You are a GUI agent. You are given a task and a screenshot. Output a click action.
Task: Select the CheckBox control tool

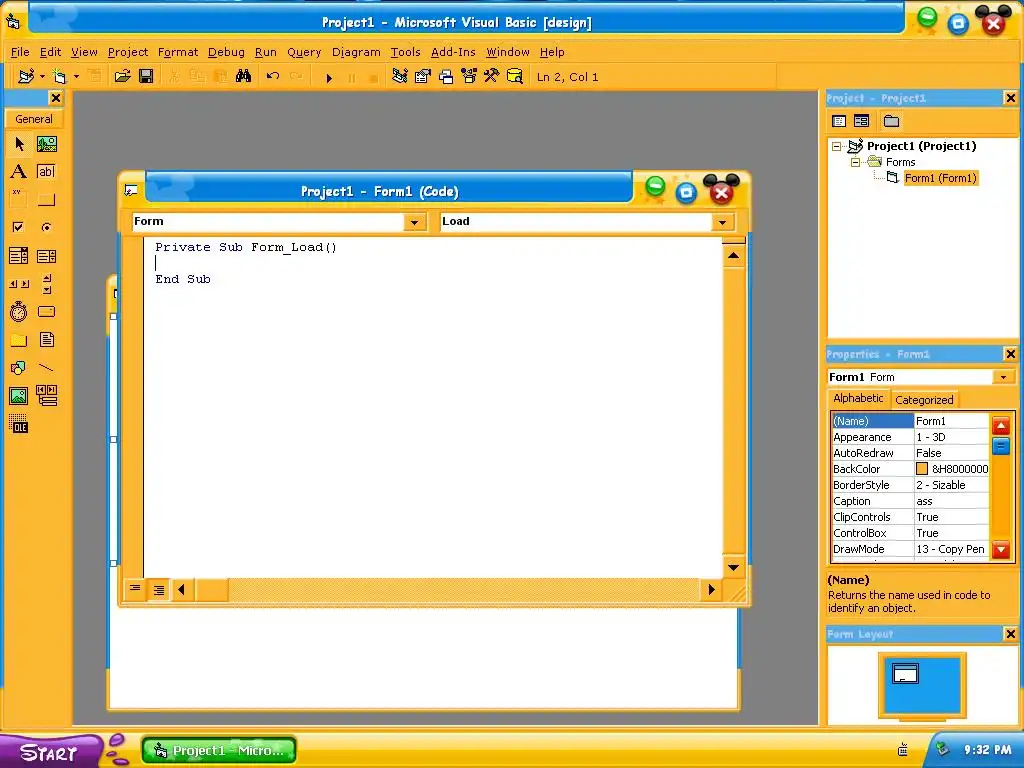coord(19,227)
